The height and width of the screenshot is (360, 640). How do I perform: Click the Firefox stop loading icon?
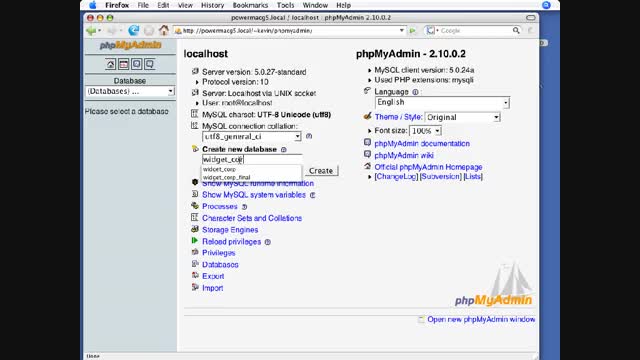click(x=149, y=31)
